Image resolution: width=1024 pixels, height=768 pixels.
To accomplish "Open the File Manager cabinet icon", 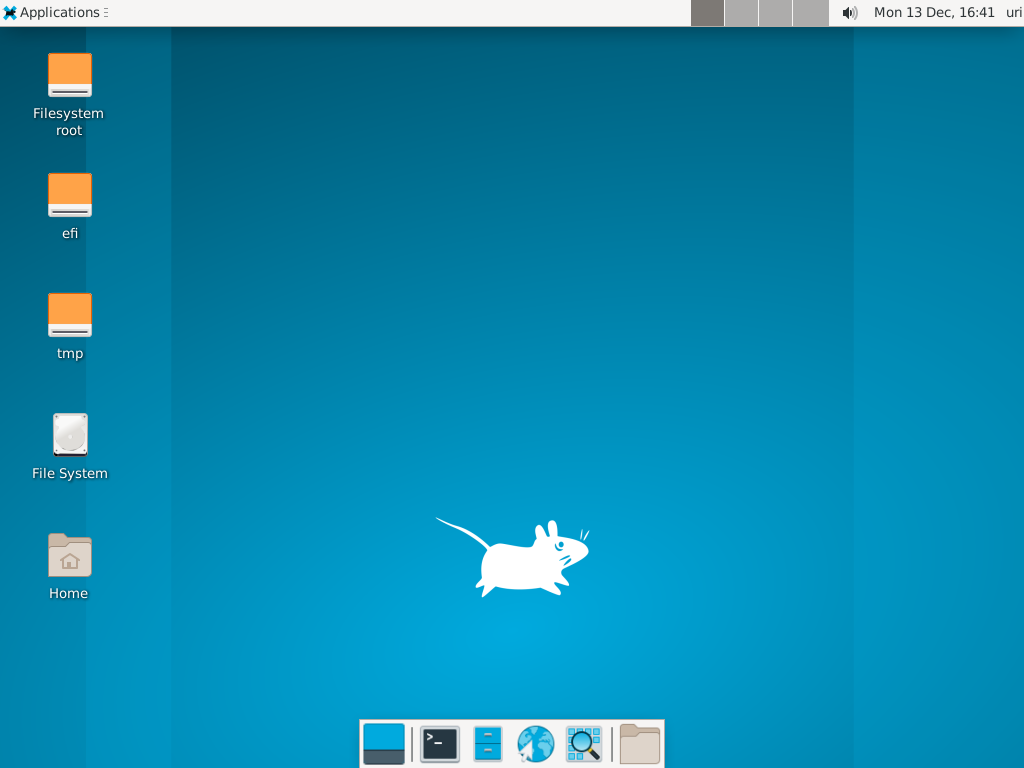I will (x=487, y=744).
